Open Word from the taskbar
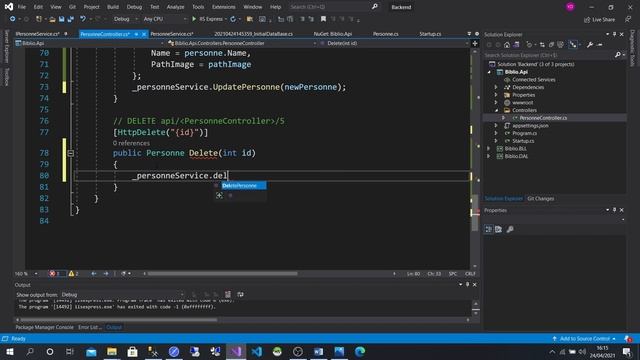Image resolution: width=640 pixels, height=360 pixels. [318, 351]
